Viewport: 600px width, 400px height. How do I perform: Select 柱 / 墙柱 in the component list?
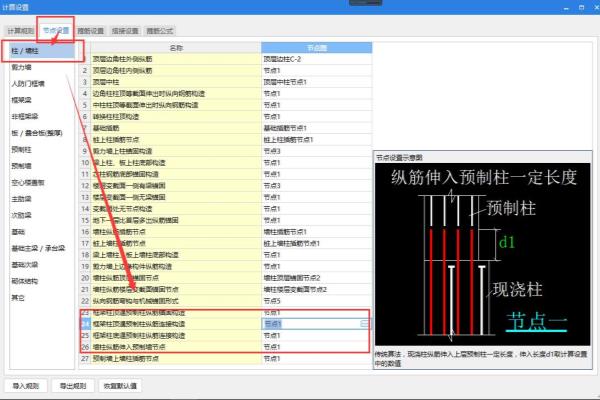(x=42, y=51)
